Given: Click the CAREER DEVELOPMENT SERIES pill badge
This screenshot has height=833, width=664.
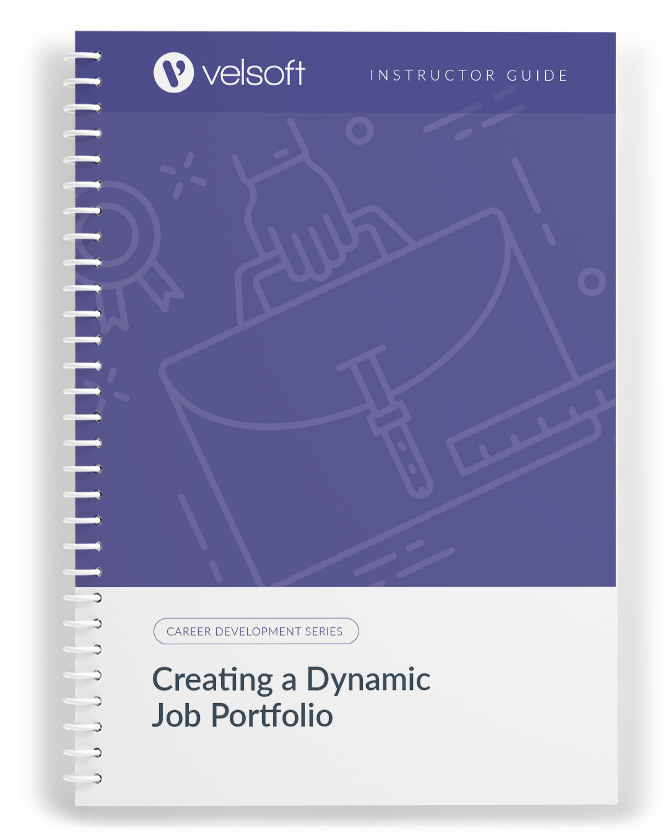Looking at the screenshot, I should tap(255, 631).
